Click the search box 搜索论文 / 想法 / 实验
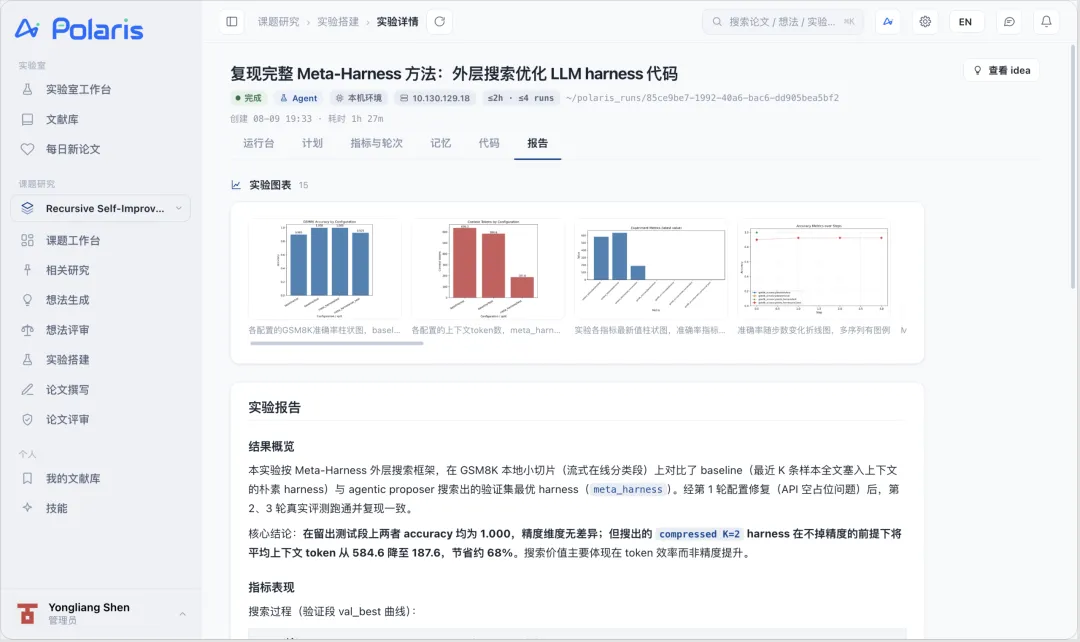Screen dimensions: 1080x642 pos(782,21)
